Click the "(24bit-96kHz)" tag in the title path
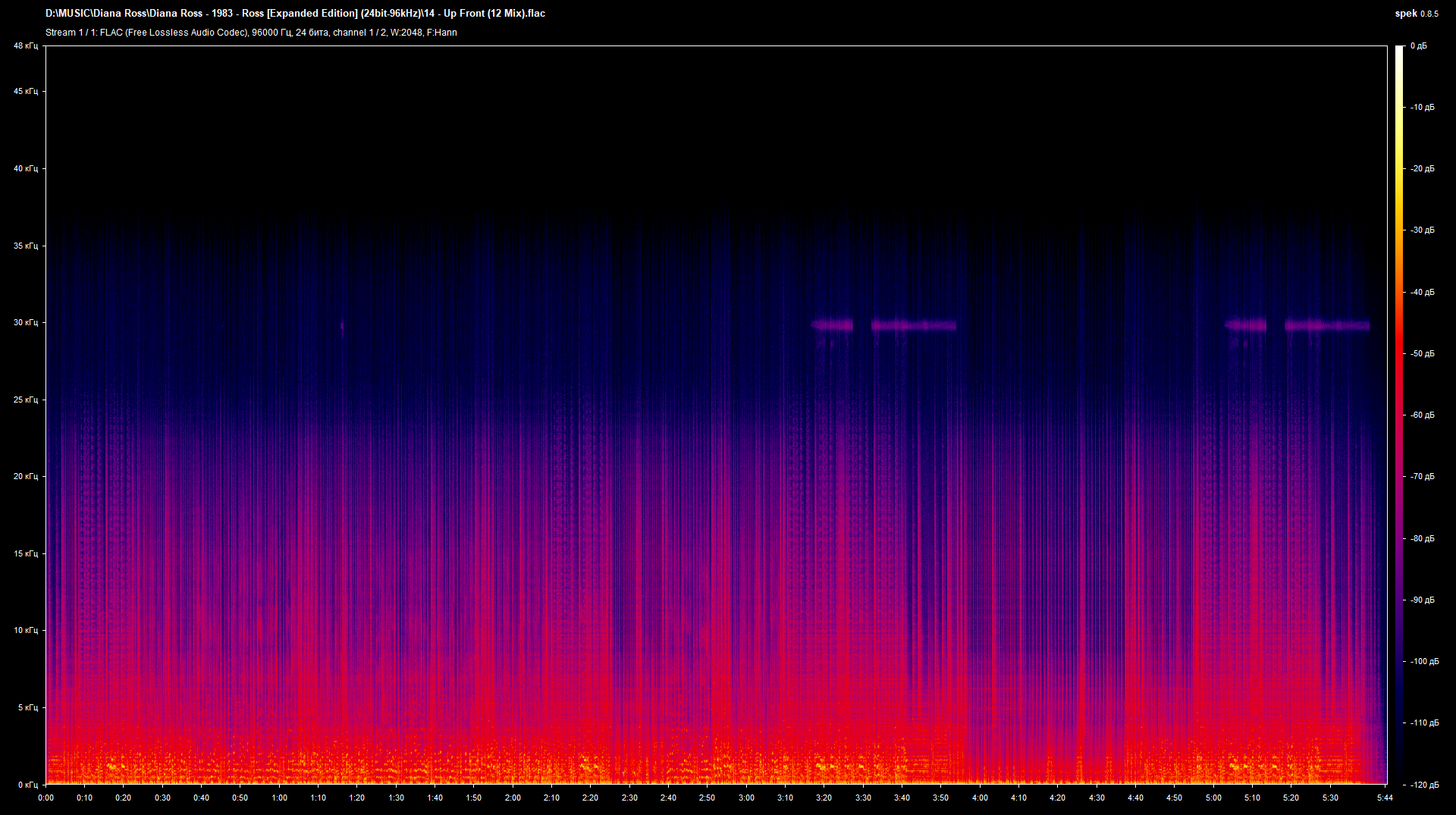This screenshot has height=815, width=1456. [x=391, y=13]
